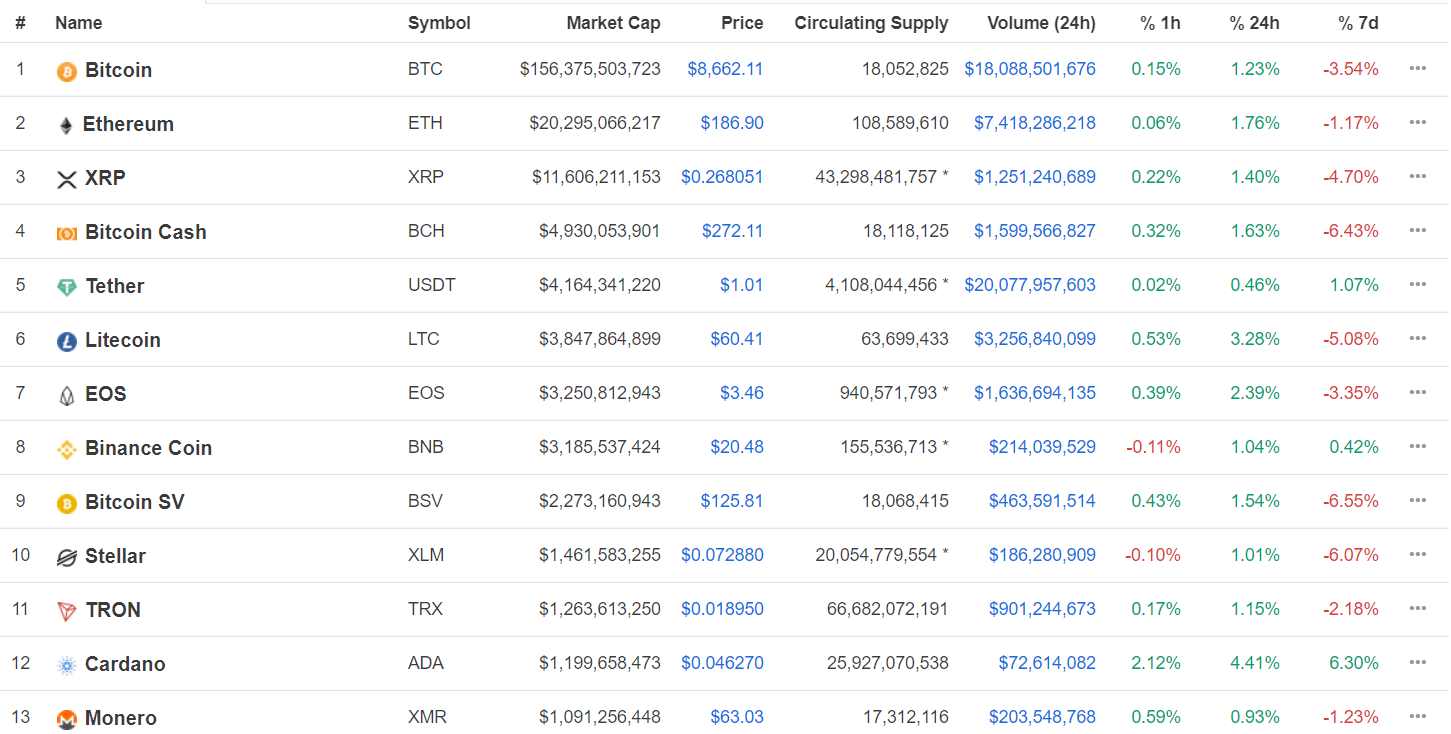The height and width of the screenshot is (734, 1451).
Task: Click the Monero orange logo icon
Action: 67,719
